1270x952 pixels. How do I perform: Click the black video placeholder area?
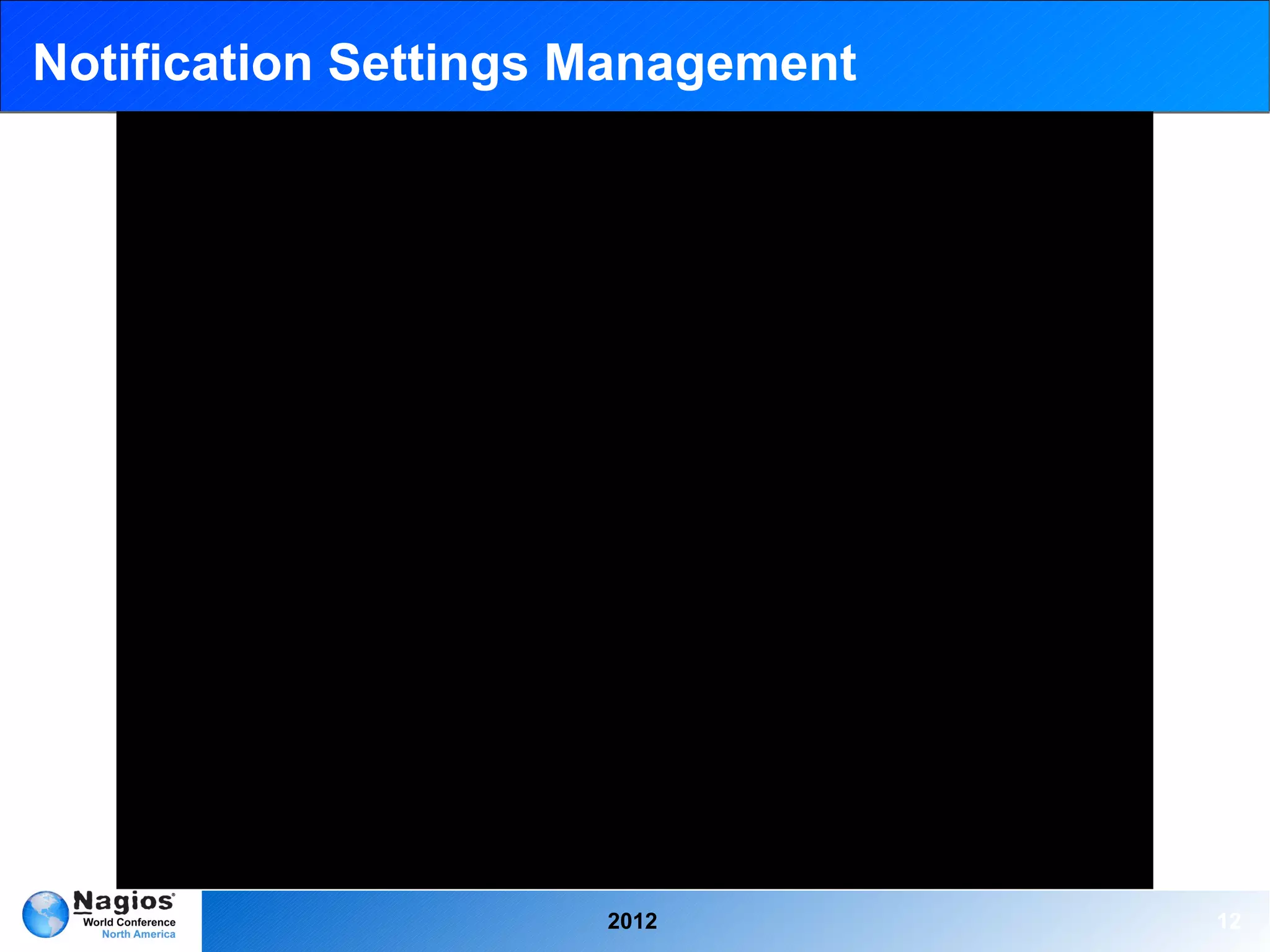click(x=634, y=500)
